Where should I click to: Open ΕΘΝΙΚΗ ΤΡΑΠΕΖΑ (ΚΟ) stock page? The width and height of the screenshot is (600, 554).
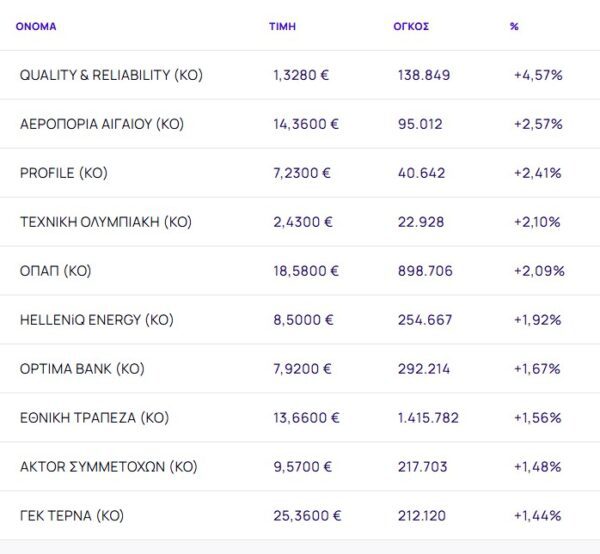pos(92,418)
